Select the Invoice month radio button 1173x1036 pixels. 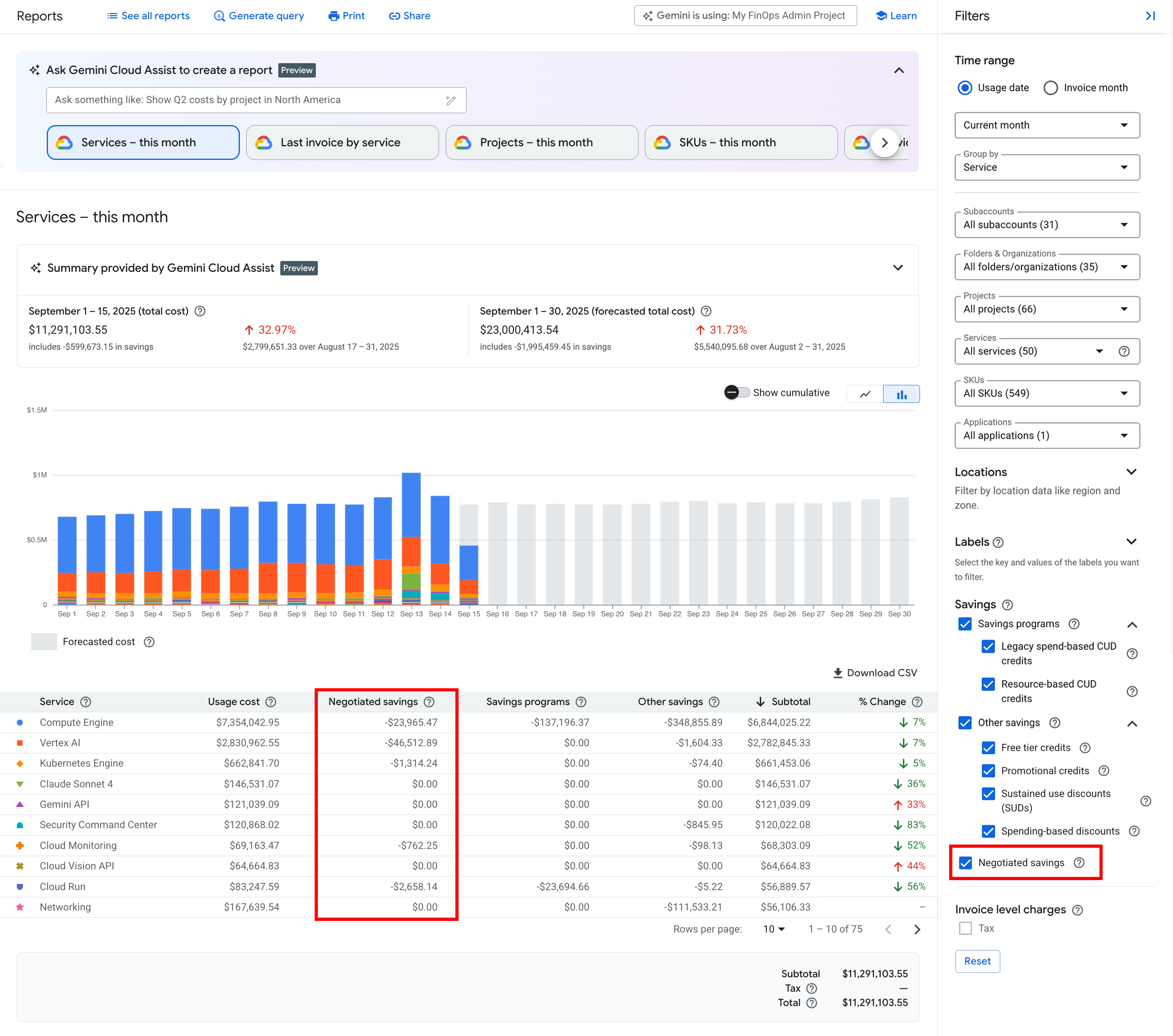tap(1051, 88)
